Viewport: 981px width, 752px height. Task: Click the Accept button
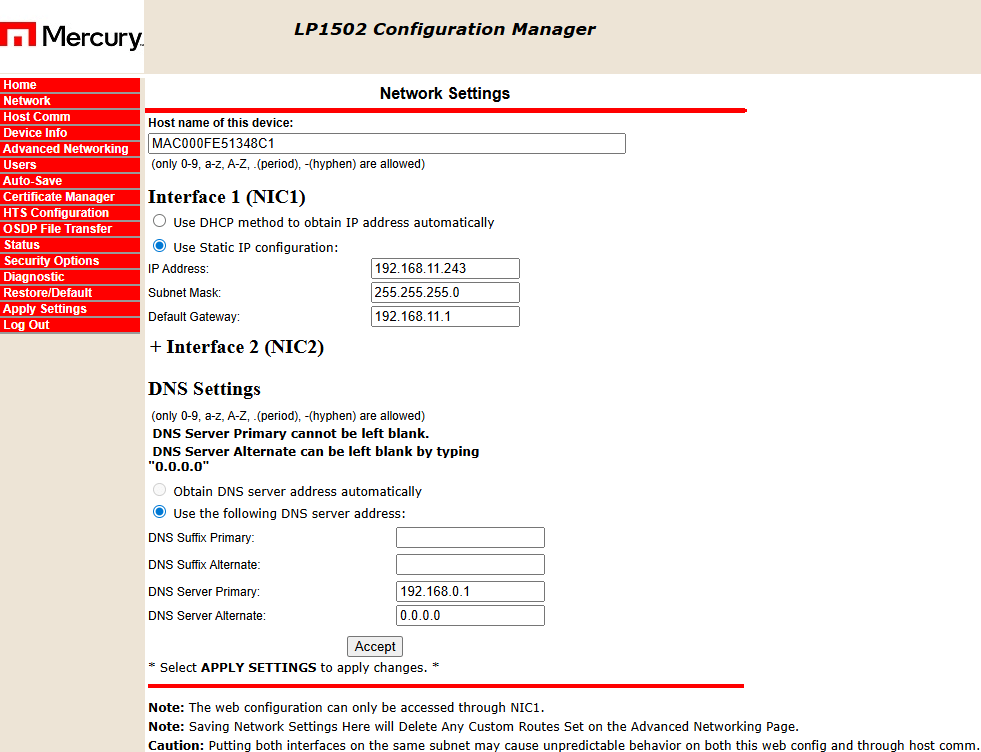coord(375,646)
